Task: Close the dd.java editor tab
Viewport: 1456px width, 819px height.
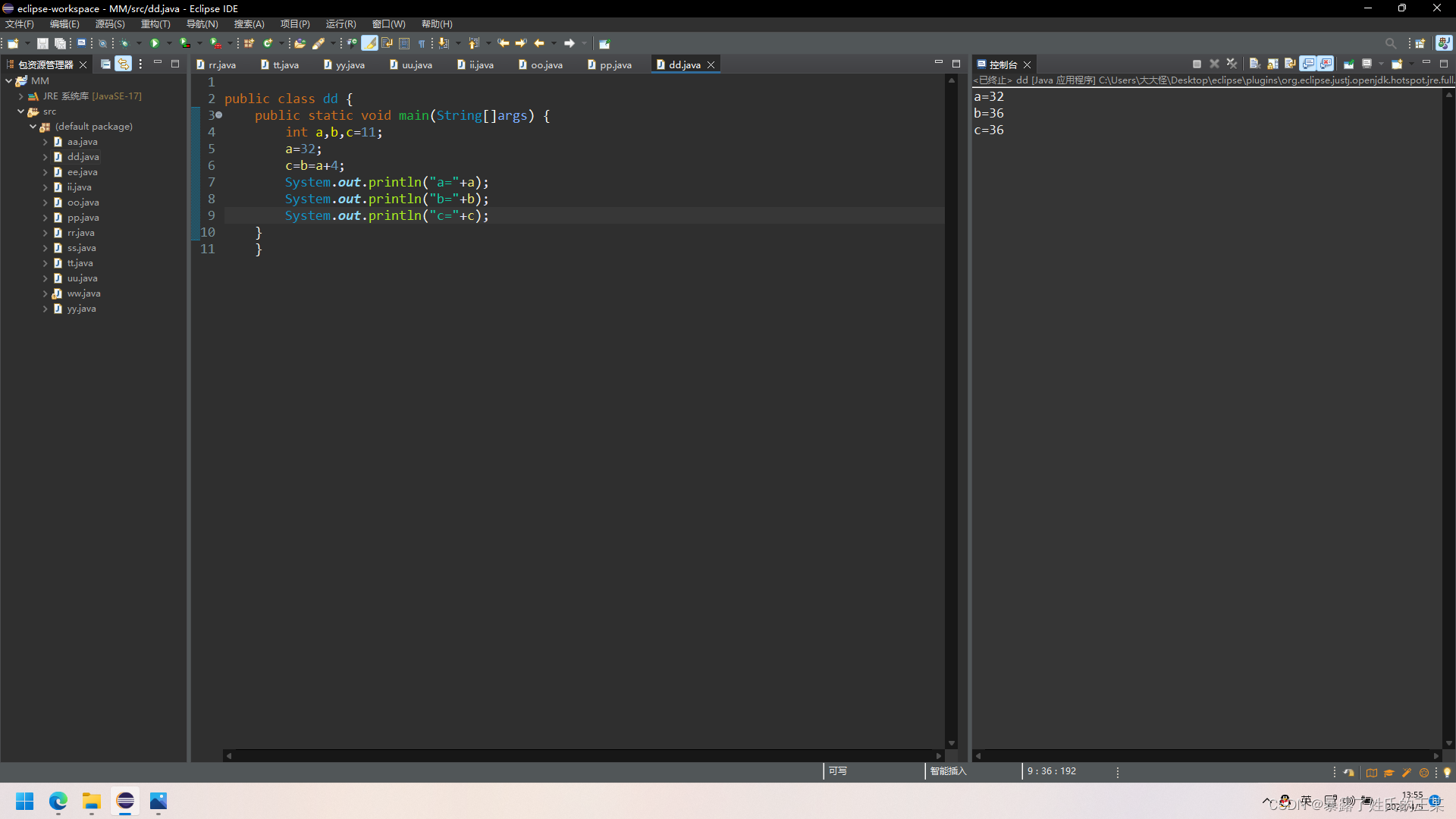Action: 711,65
